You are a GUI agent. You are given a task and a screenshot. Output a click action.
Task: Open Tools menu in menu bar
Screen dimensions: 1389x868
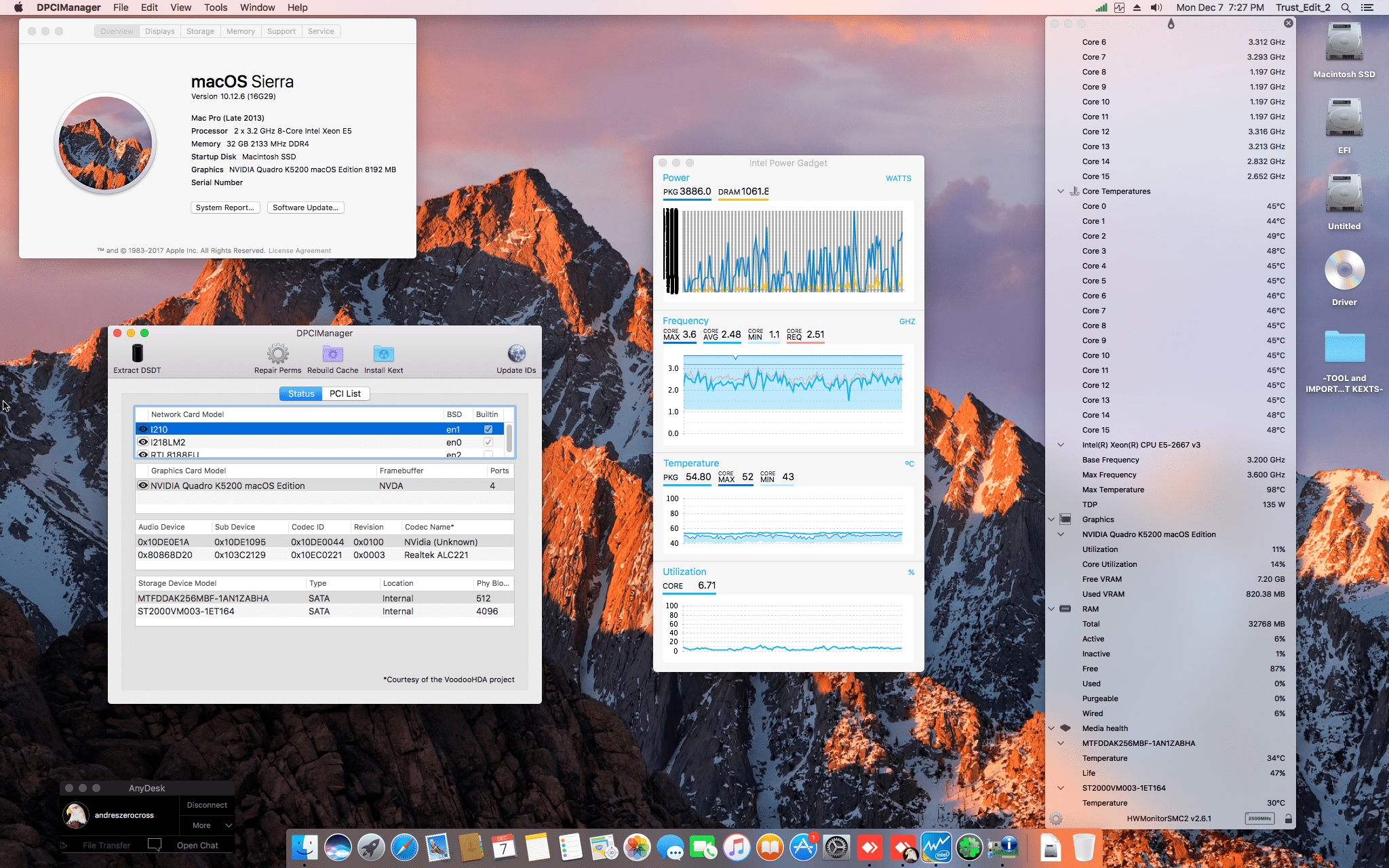[216, 7]
